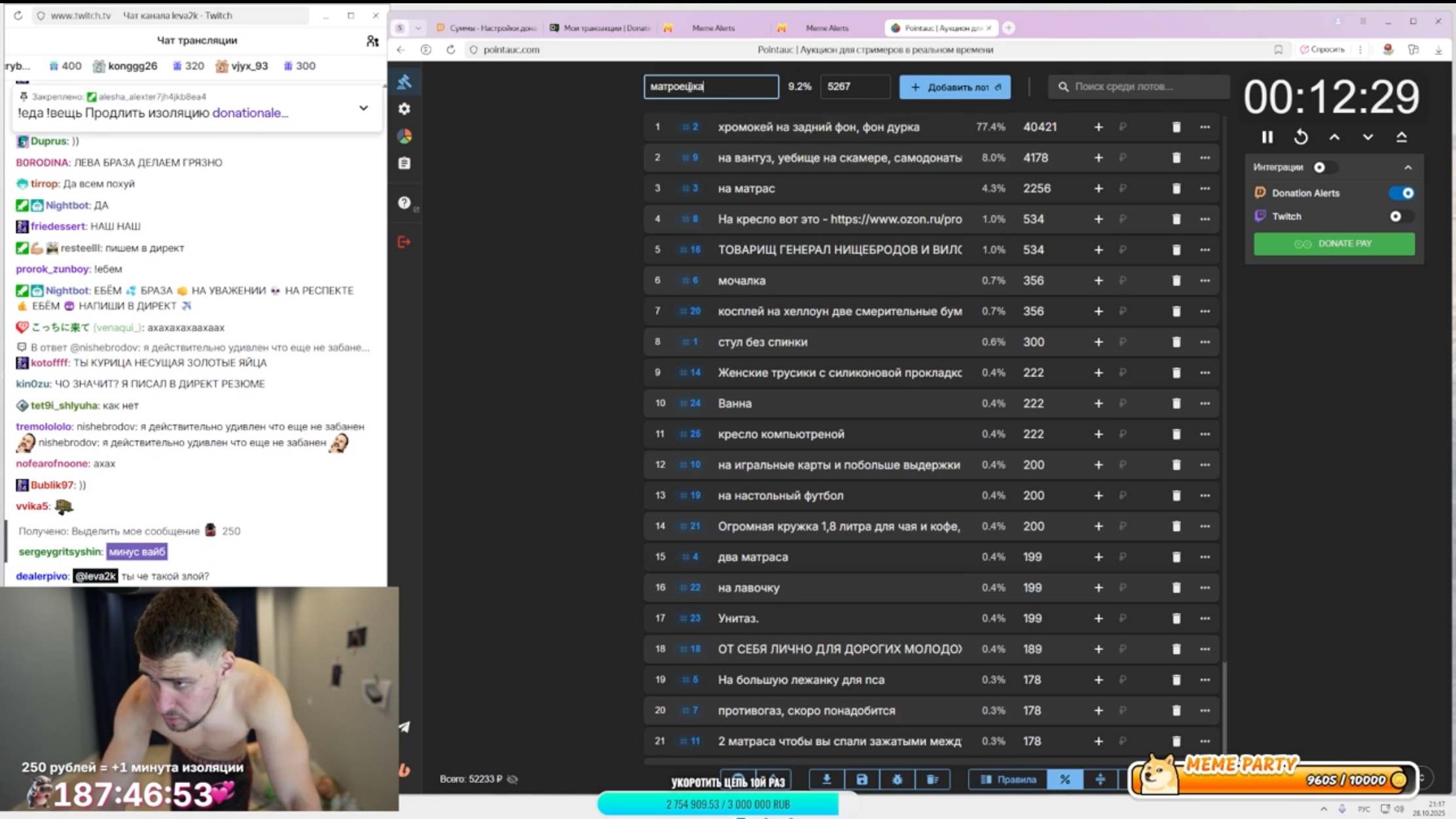Click the Добавить лот button

955,87
